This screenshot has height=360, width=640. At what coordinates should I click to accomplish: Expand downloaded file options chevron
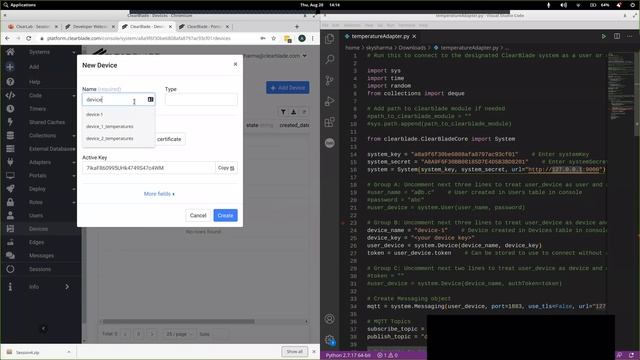69,352
